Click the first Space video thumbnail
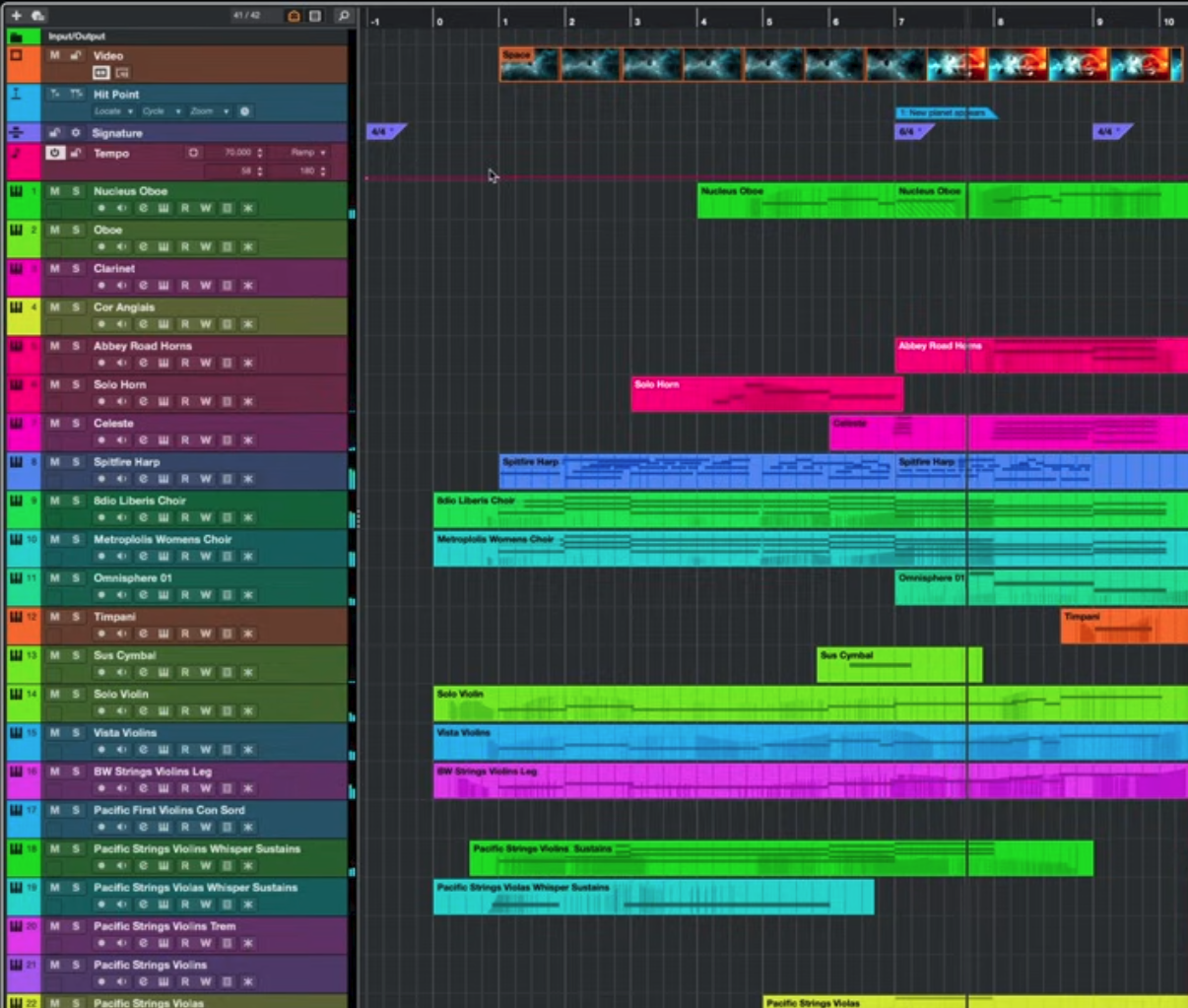 (x=529, y=64)
